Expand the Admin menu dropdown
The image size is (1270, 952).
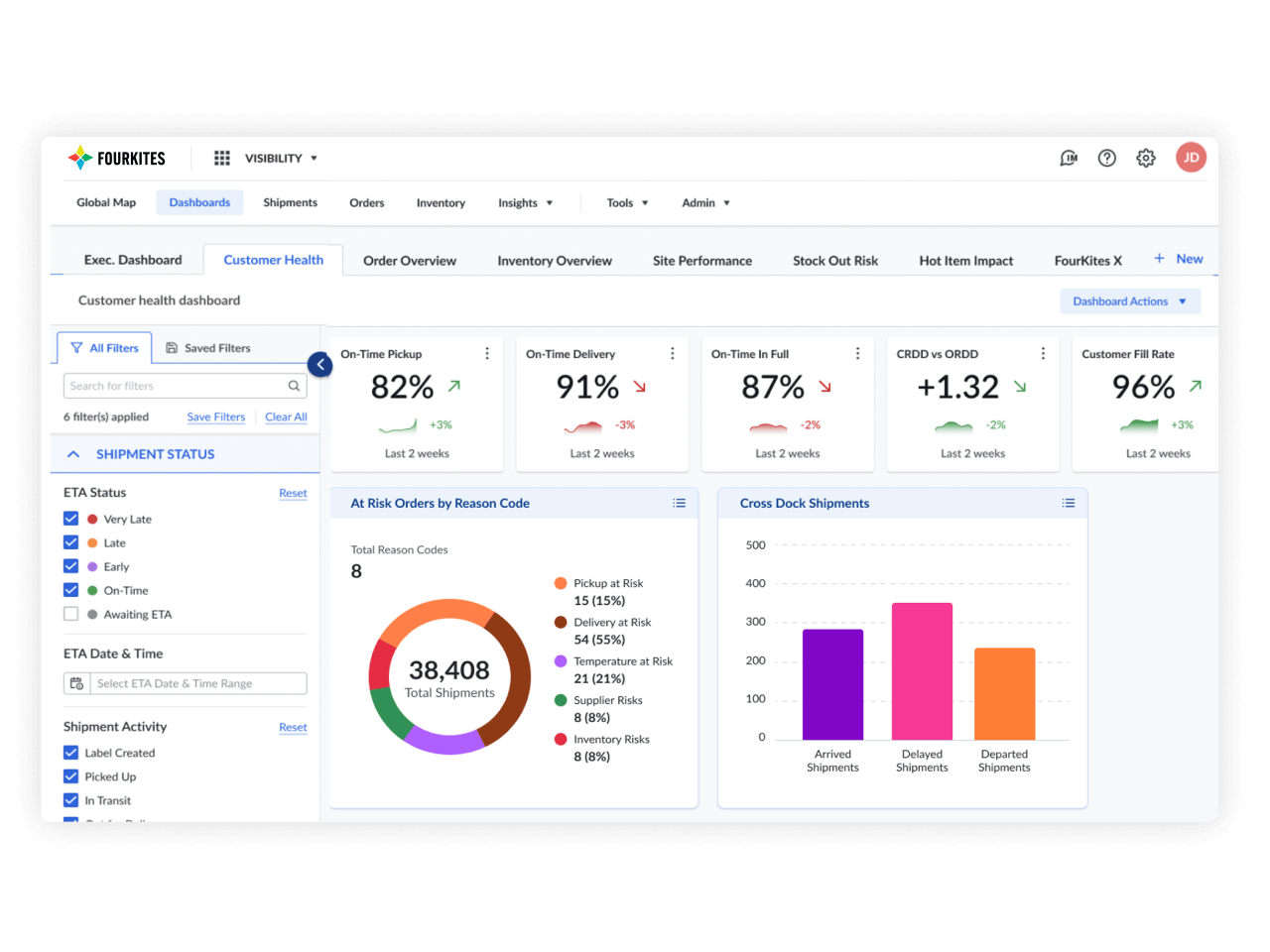click(x=706, y=202)
